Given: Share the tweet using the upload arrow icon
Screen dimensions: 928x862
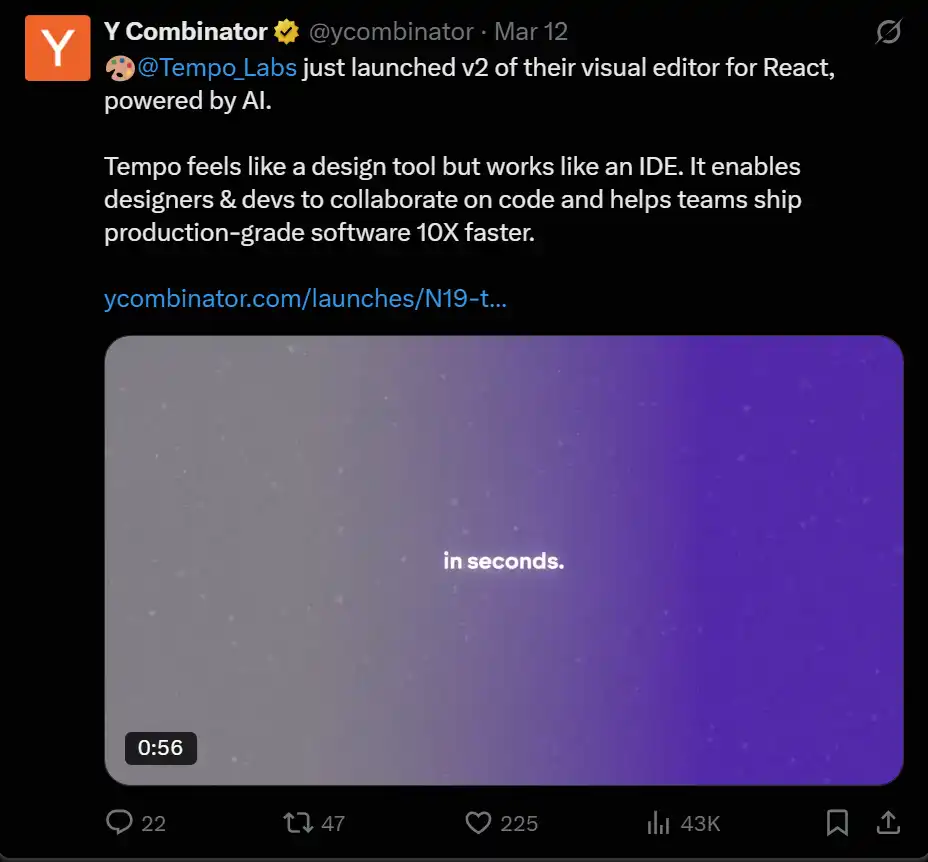Looking at the screenshot, I should [887, 823].
